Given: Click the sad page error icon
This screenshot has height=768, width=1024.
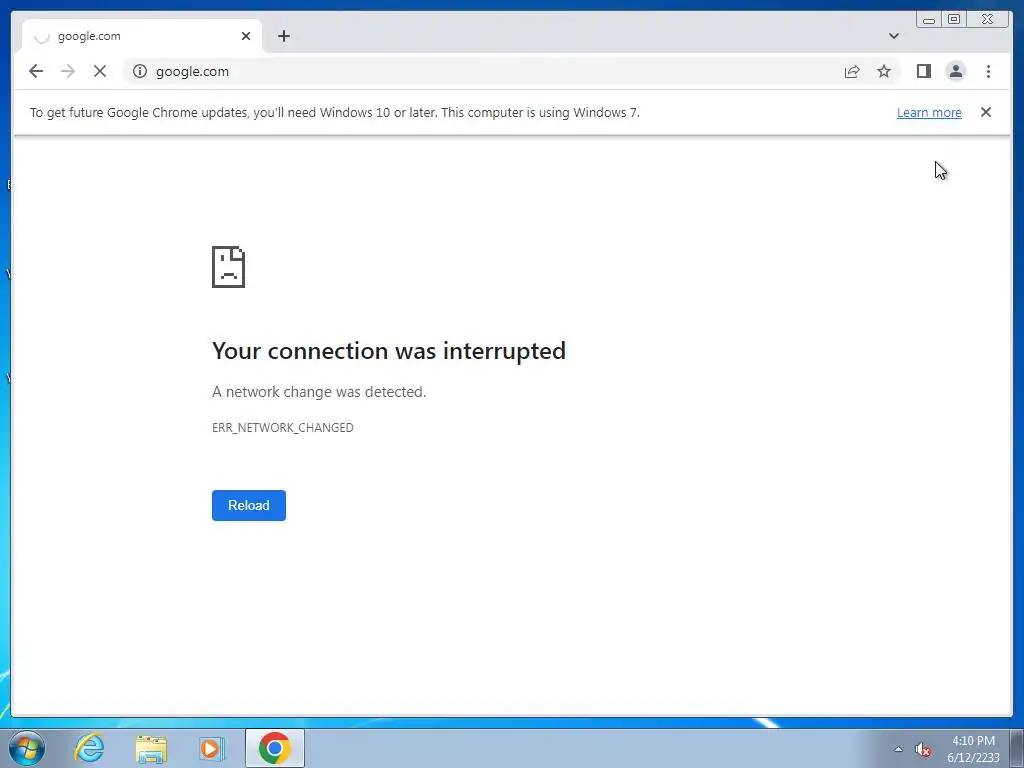Looking at the screenshot, I should click(x=229, y=266).
